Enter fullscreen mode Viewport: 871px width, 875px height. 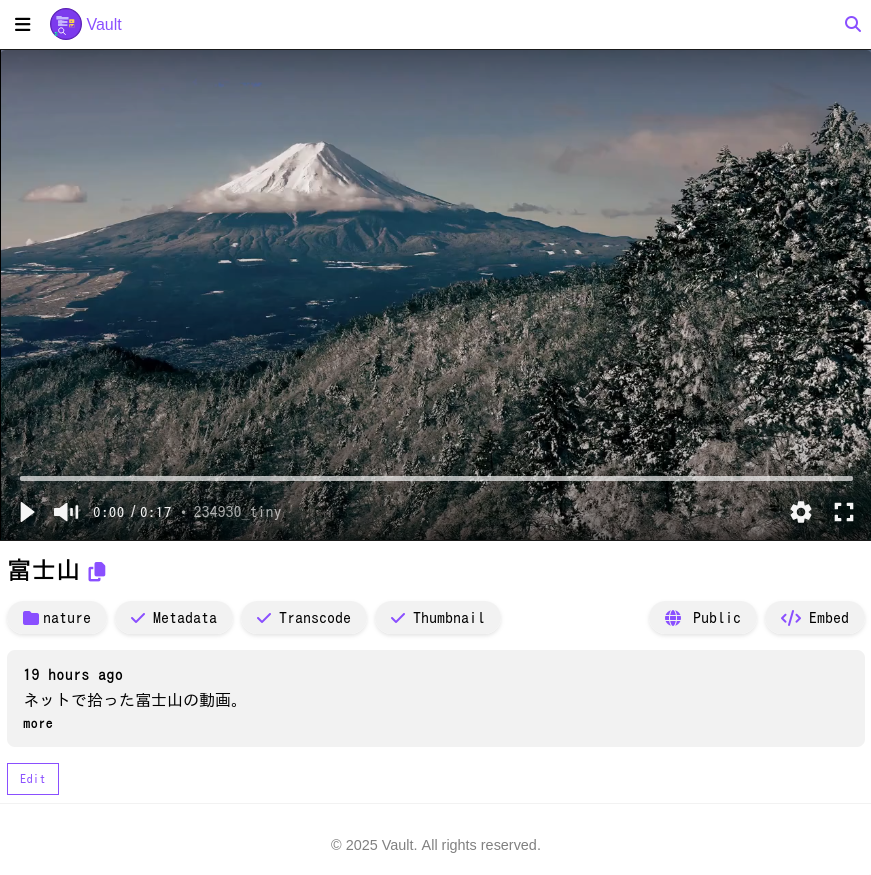[844, 512]
